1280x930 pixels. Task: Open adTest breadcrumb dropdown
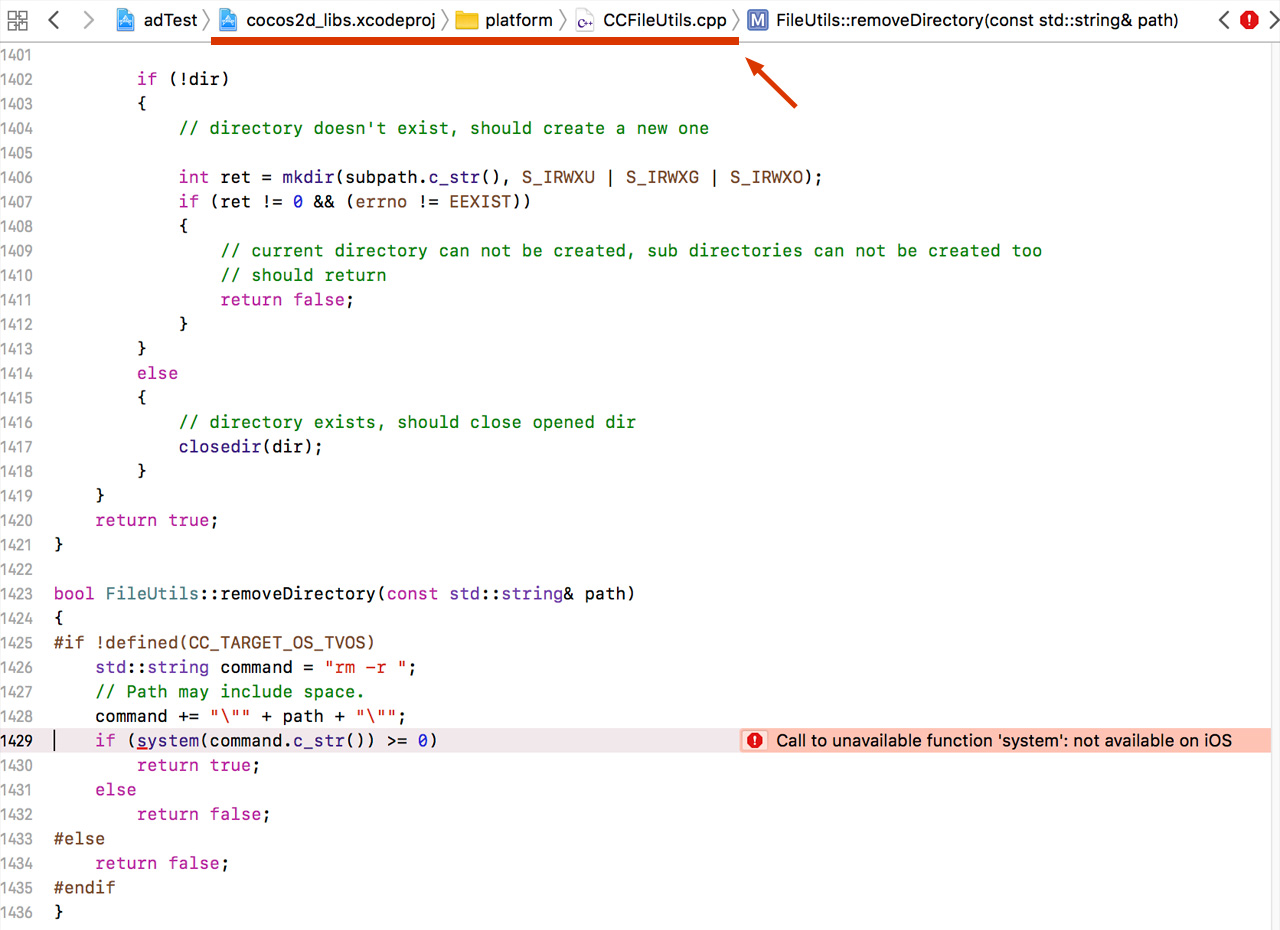169,20
